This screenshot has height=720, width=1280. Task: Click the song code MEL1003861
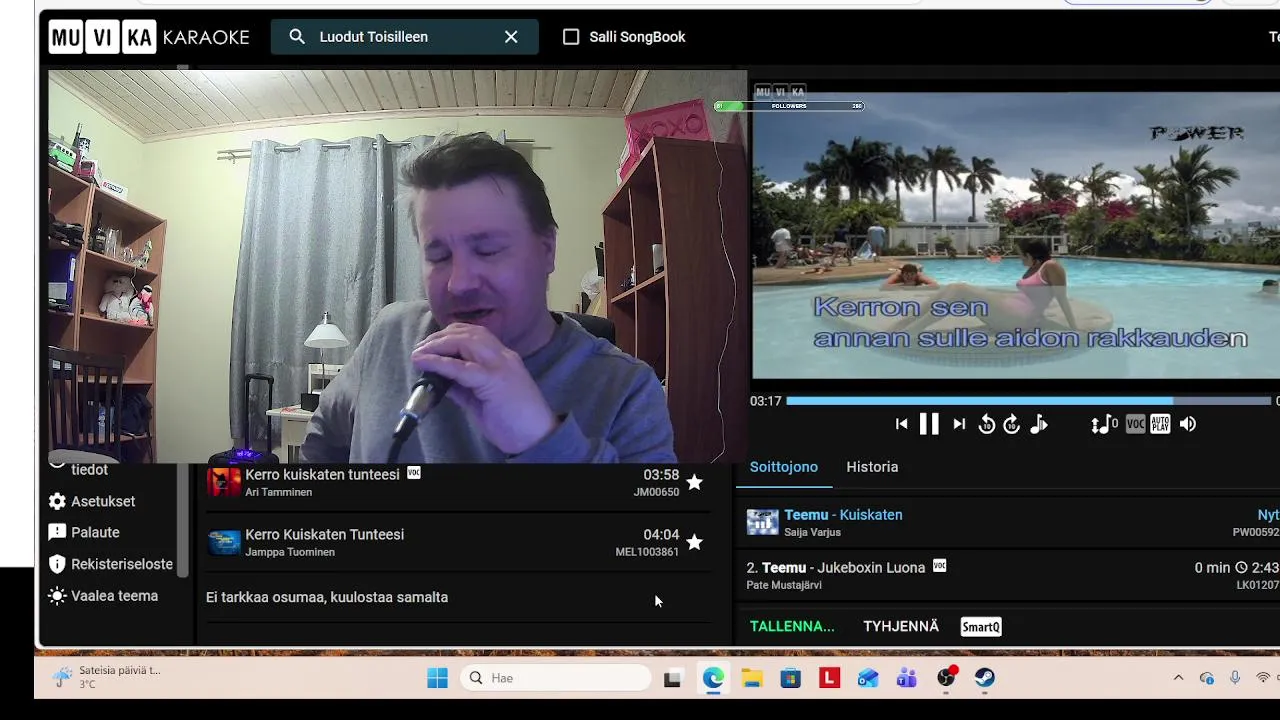pyautogui.click(x=647, y=552)
